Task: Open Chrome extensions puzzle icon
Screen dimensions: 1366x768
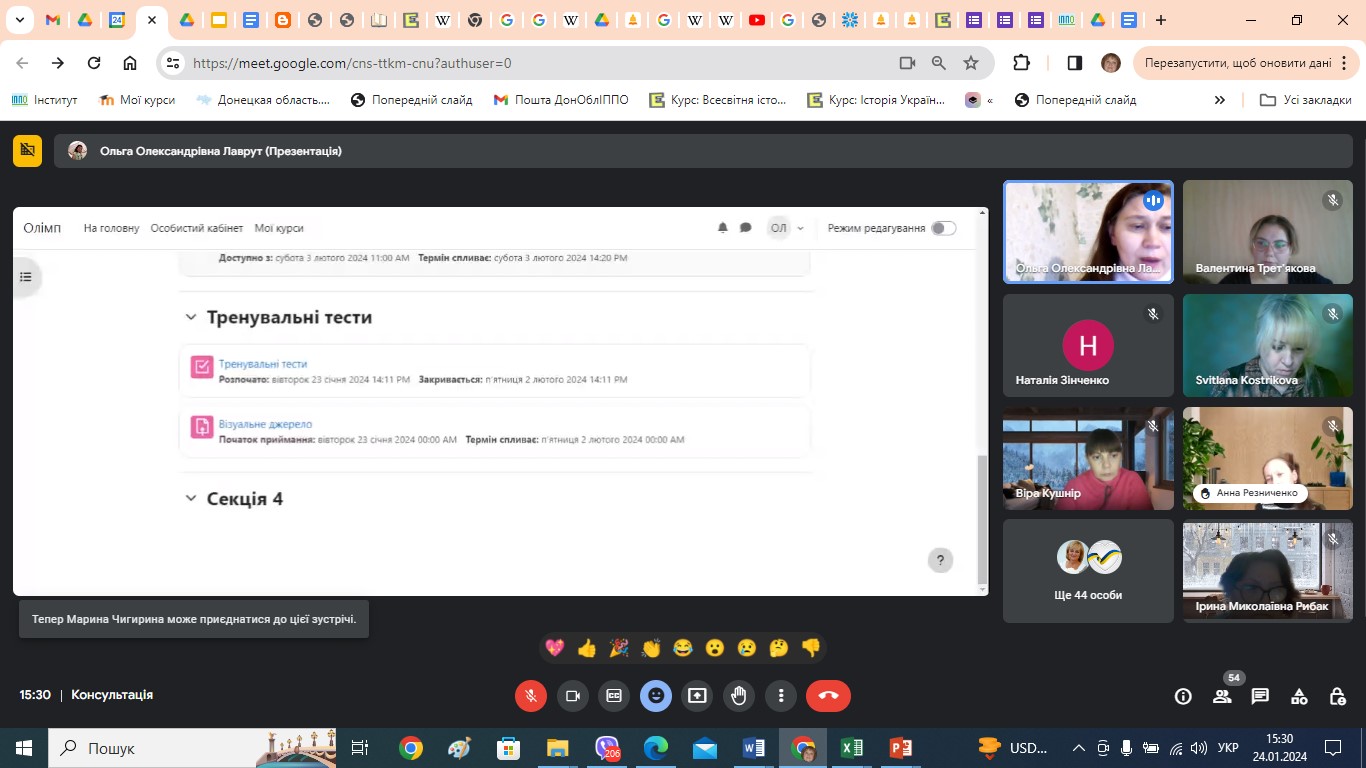Action: [x=1021, y=63]
